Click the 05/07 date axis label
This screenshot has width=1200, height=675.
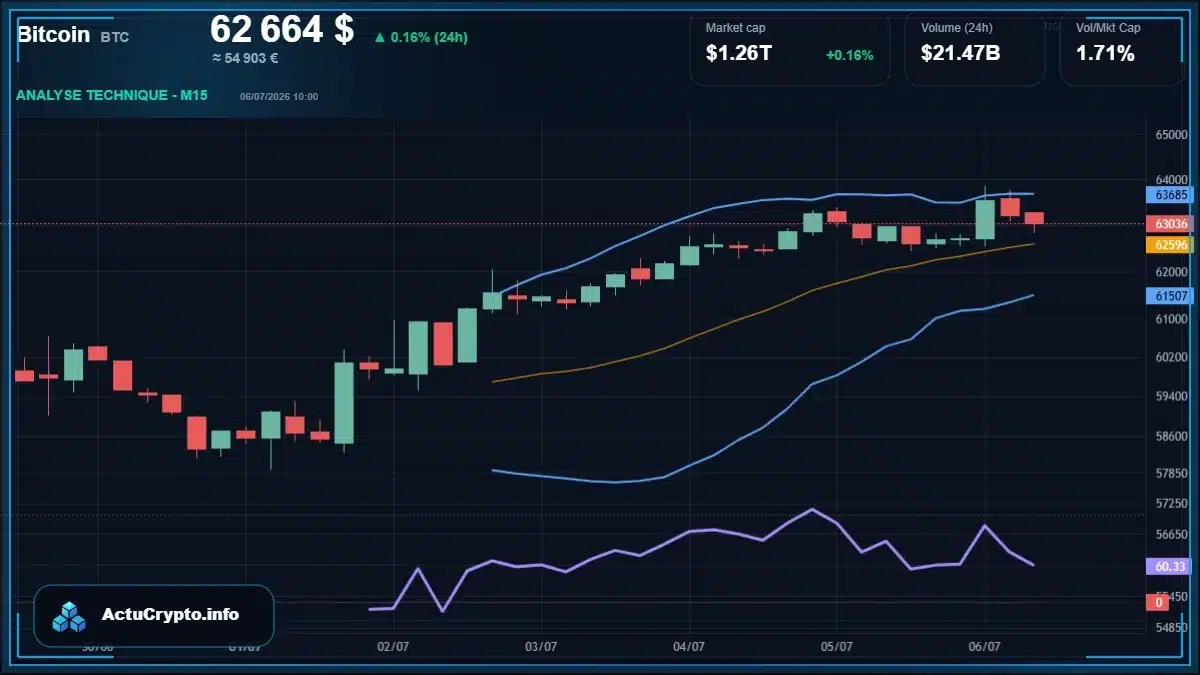pyautogui.click(x=836, y=647)
